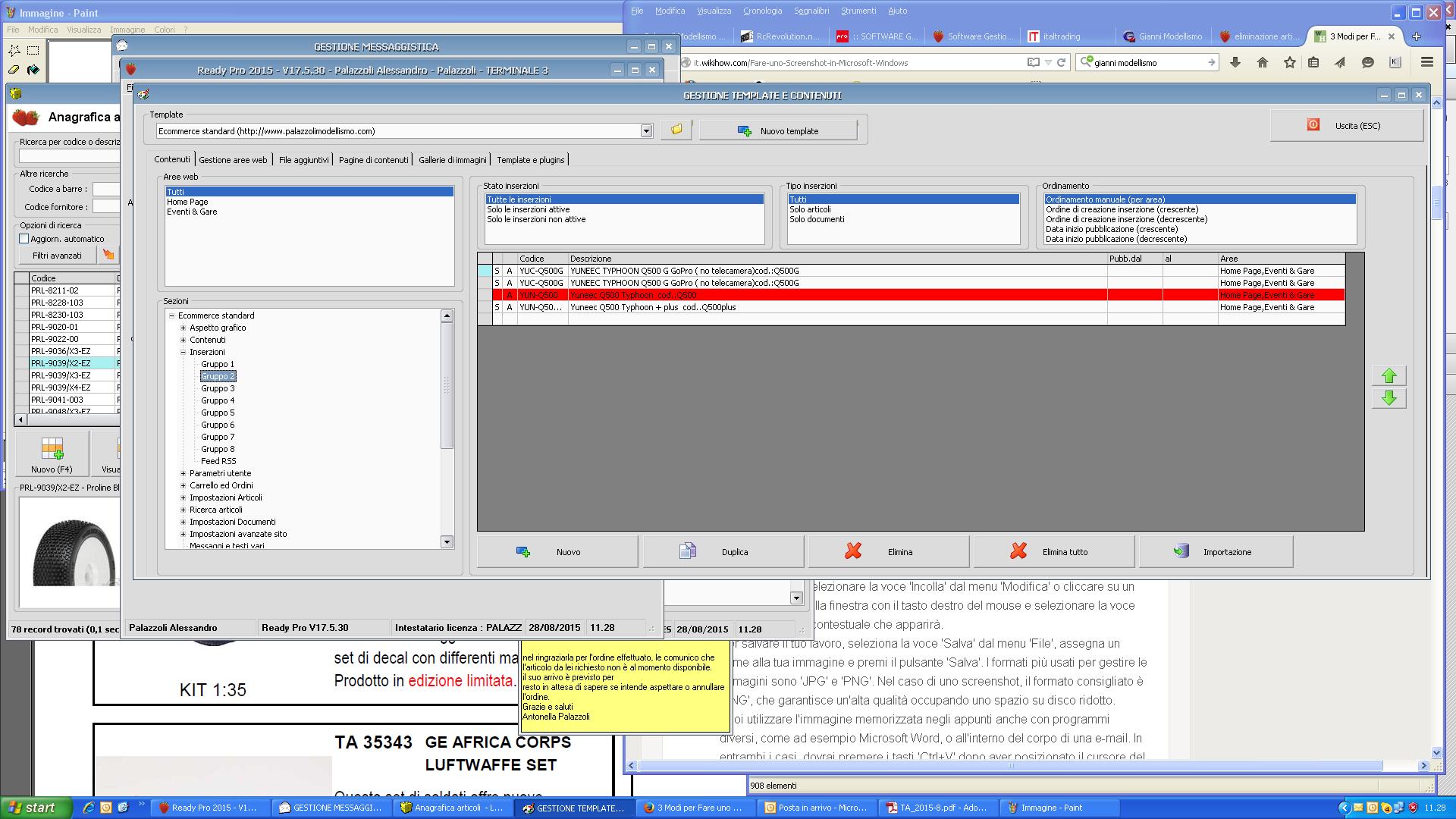Expand the Aspetto grafico tree node
The image size is (1456, 819).
pos(183,328)
